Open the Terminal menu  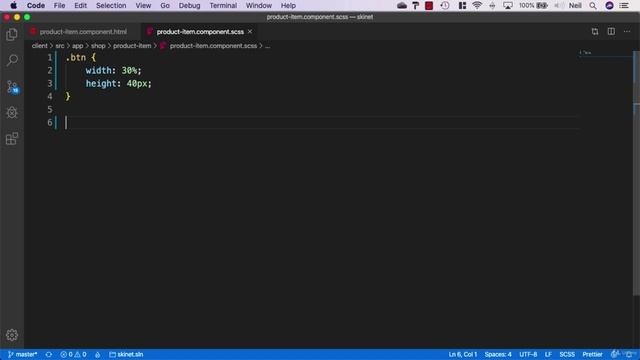pos(223,5)
